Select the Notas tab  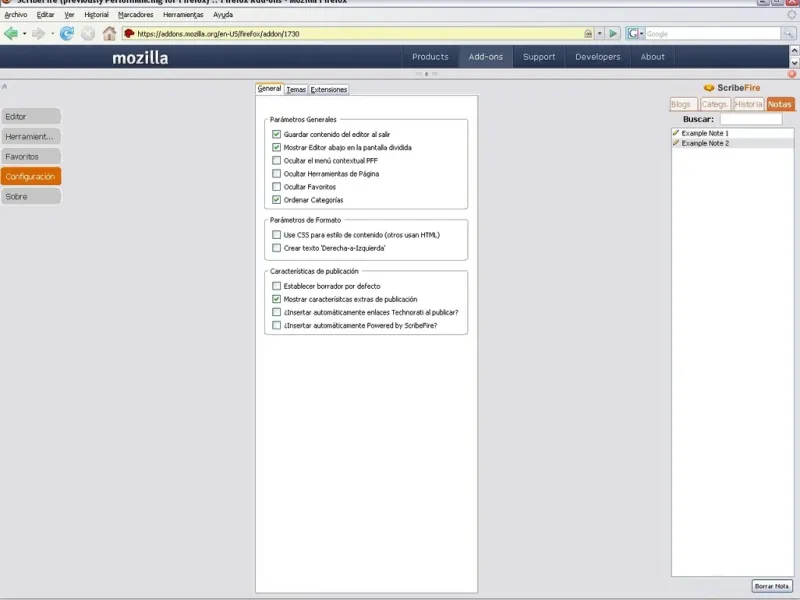click(x=780, y=104)
